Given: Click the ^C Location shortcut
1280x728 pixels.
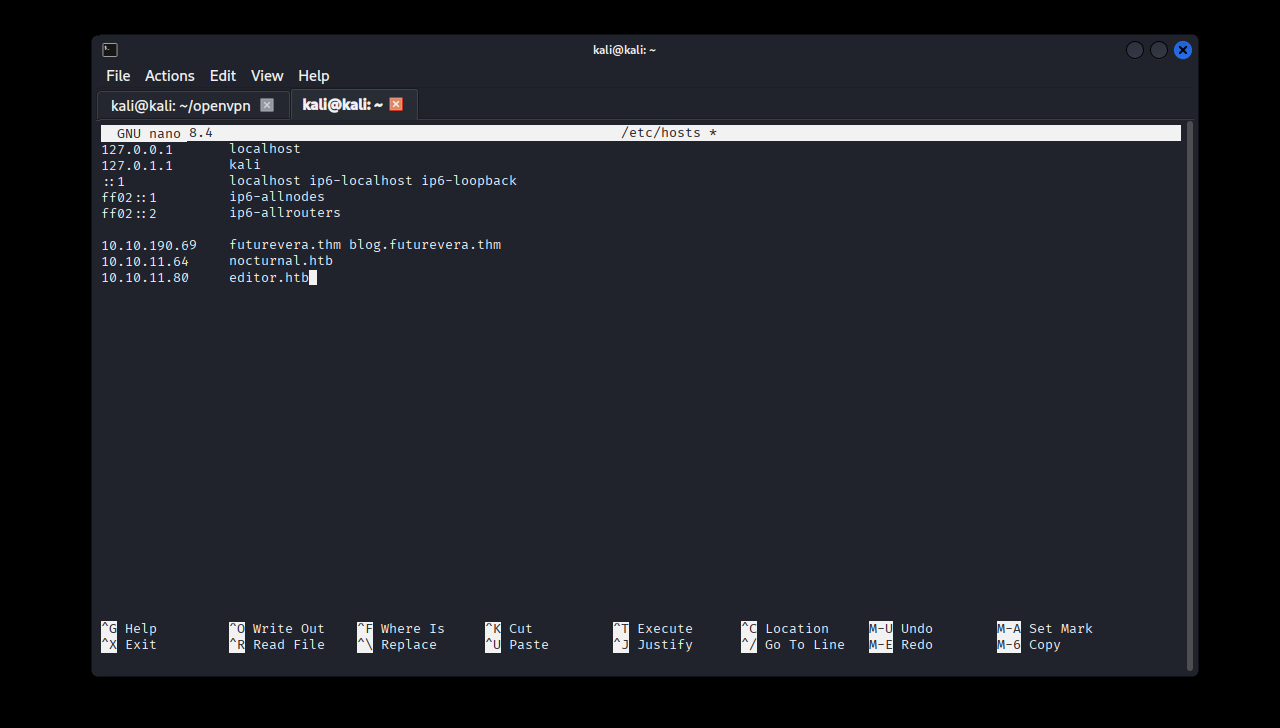Looking at the screenshot, I should coord(785,629).
